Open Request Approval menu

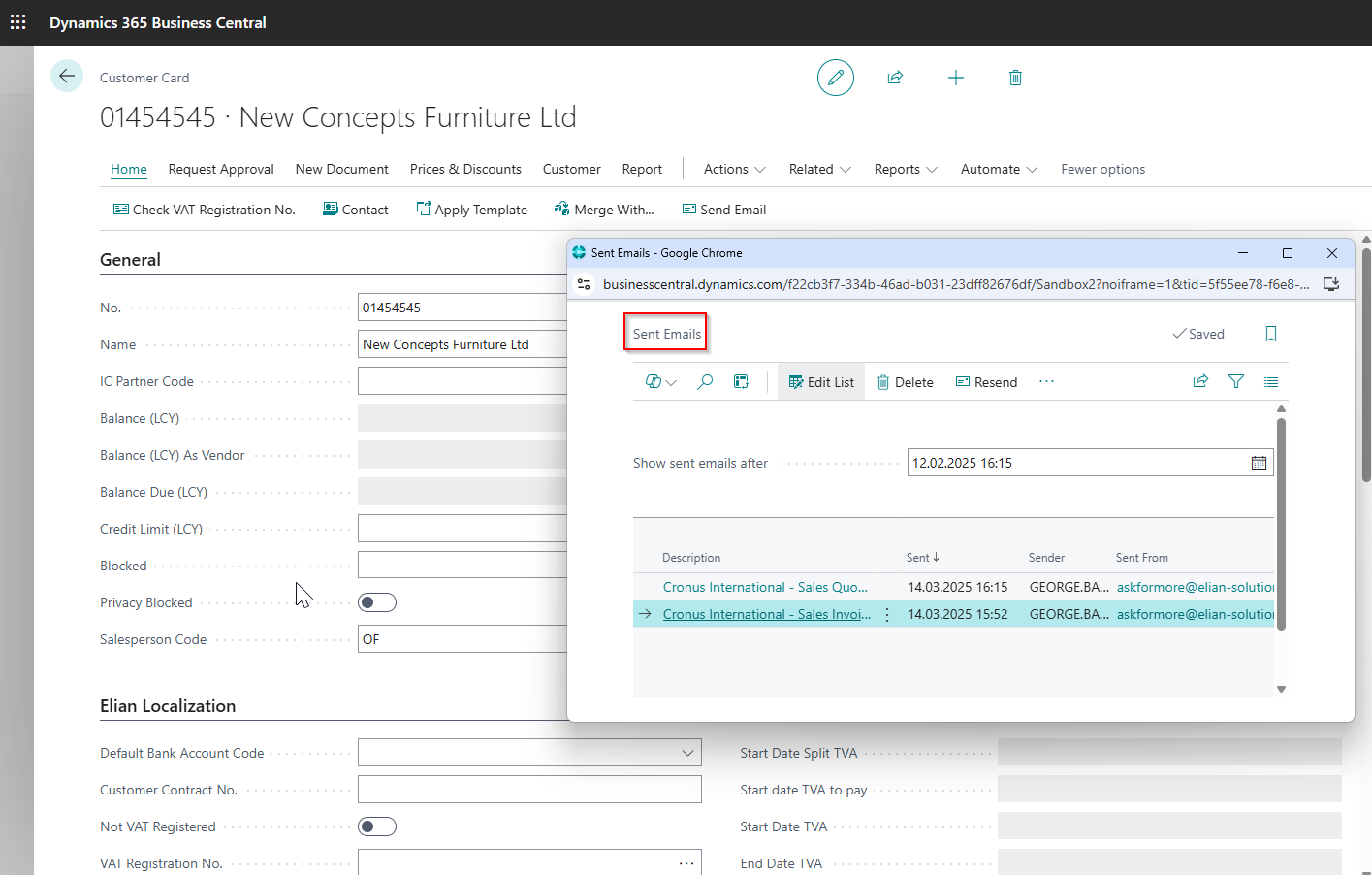221,169
